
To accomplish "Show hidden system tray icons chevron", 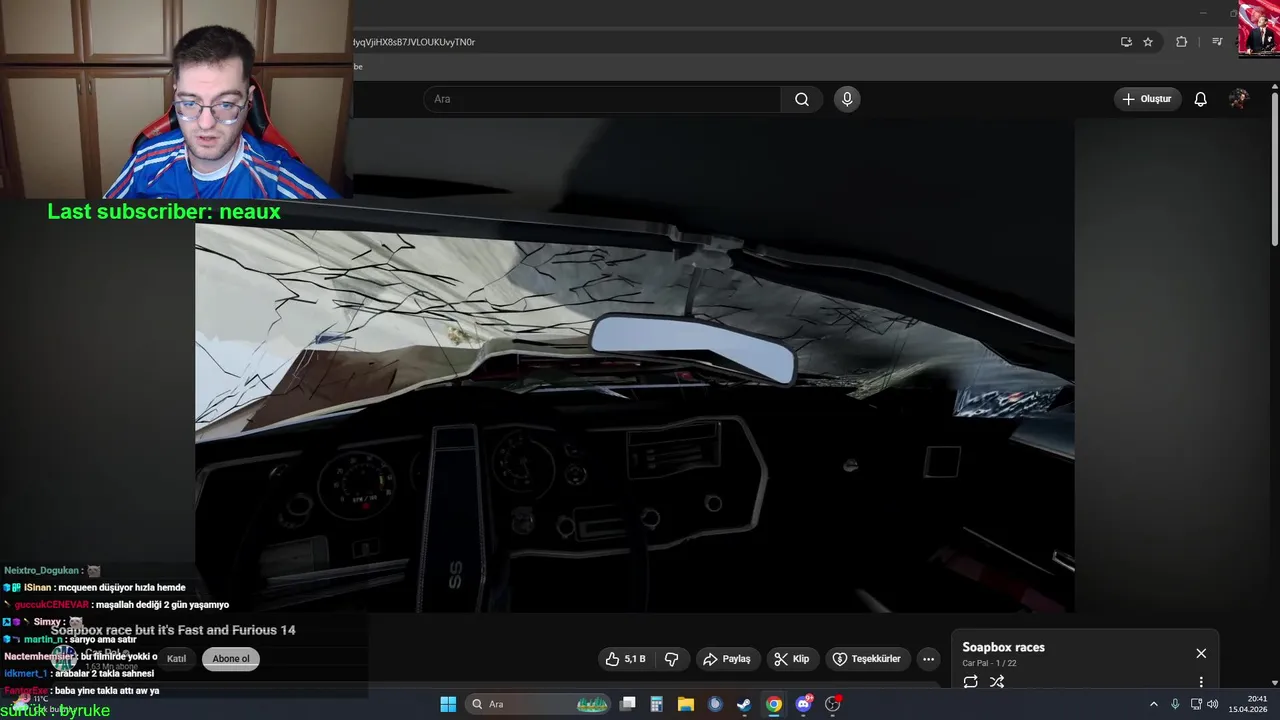I will [x=1153, y=704].
